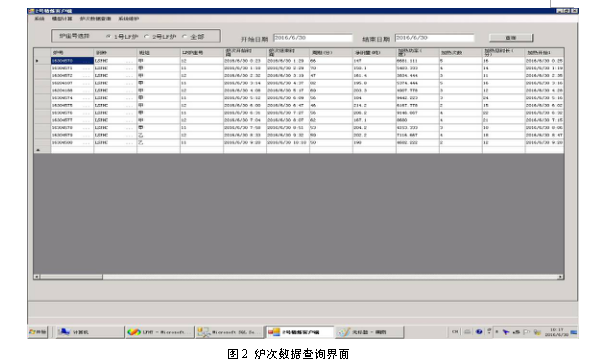This screenshot has width=596, height=362.
Task: Open the 炉次数据查询 menu
Action: pyautogui.click(x=95, y=19)
